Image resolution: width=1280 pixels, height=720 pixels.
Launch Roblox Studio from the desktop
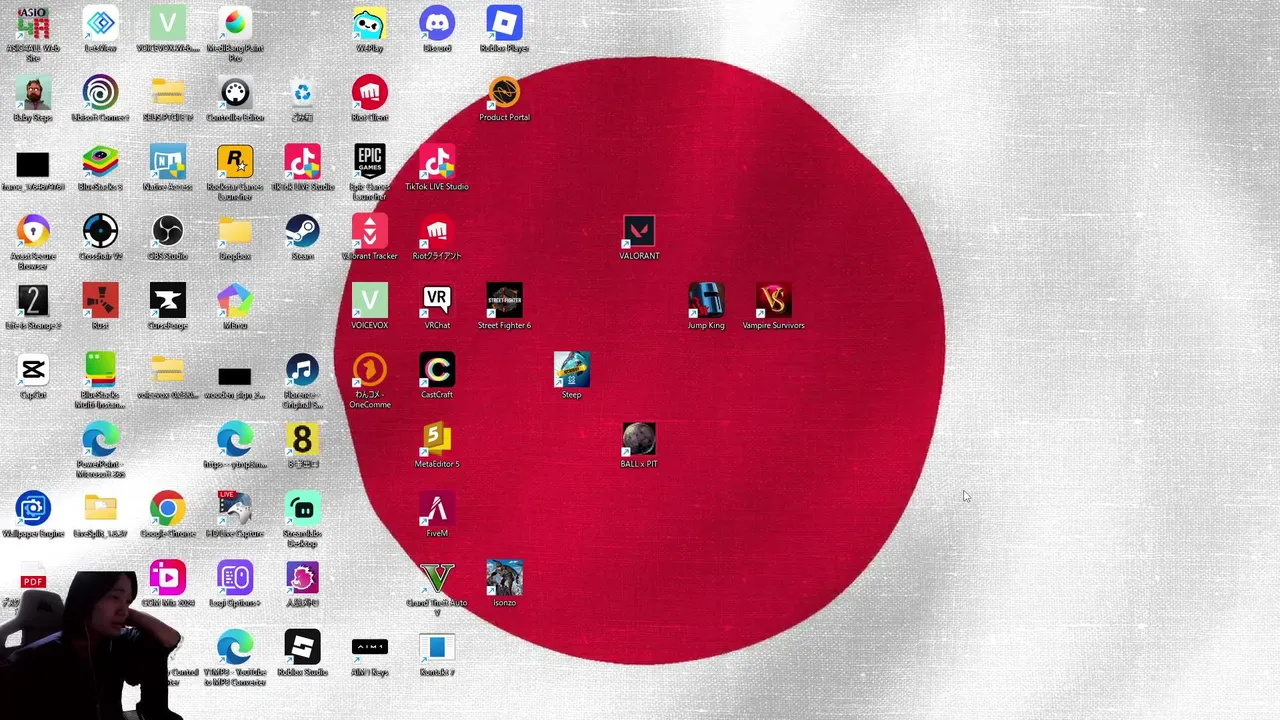click(302, 648)
